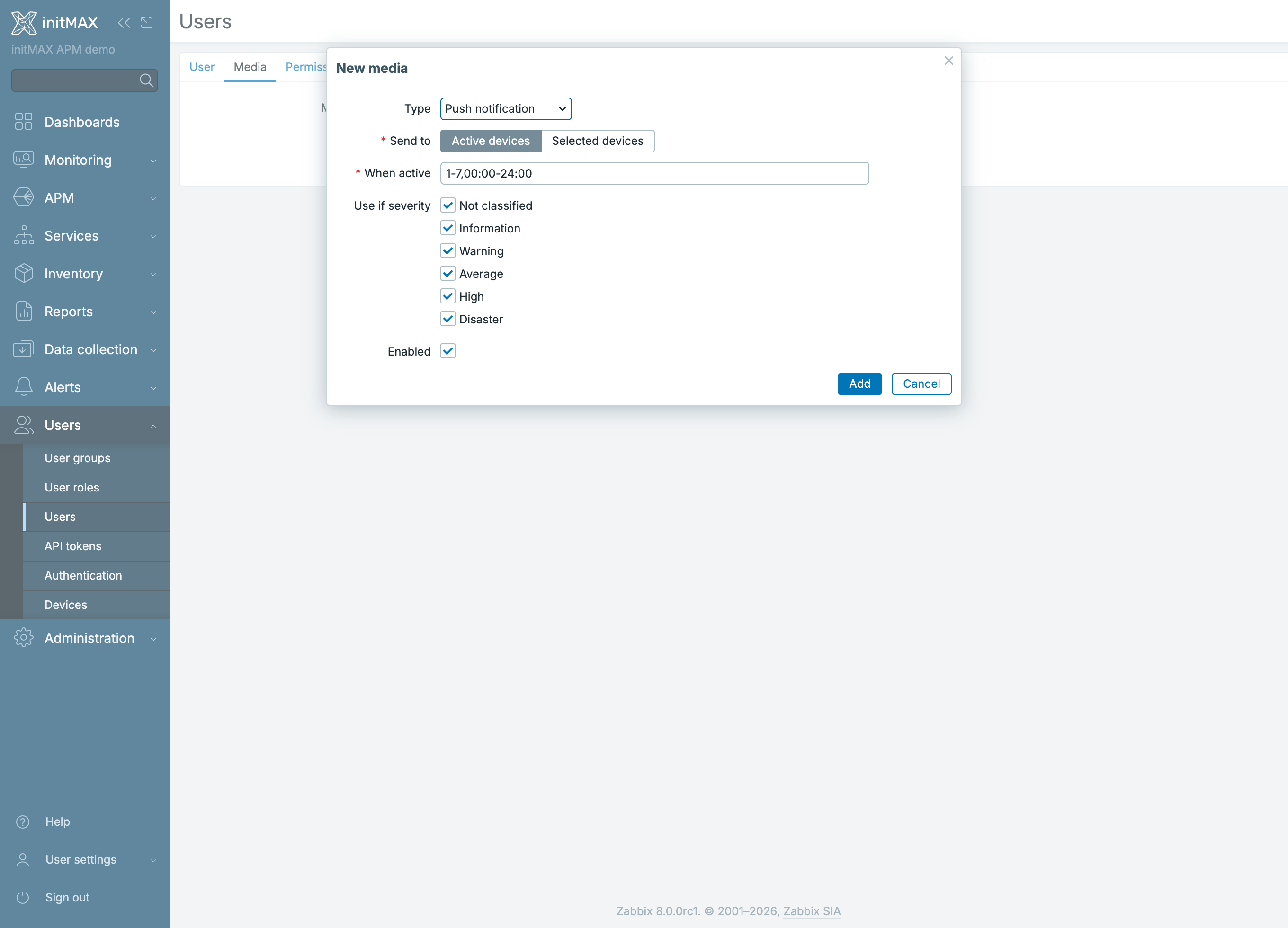
Task: Toggle the Disaster severity checkbox
Action: coord(447,319)
